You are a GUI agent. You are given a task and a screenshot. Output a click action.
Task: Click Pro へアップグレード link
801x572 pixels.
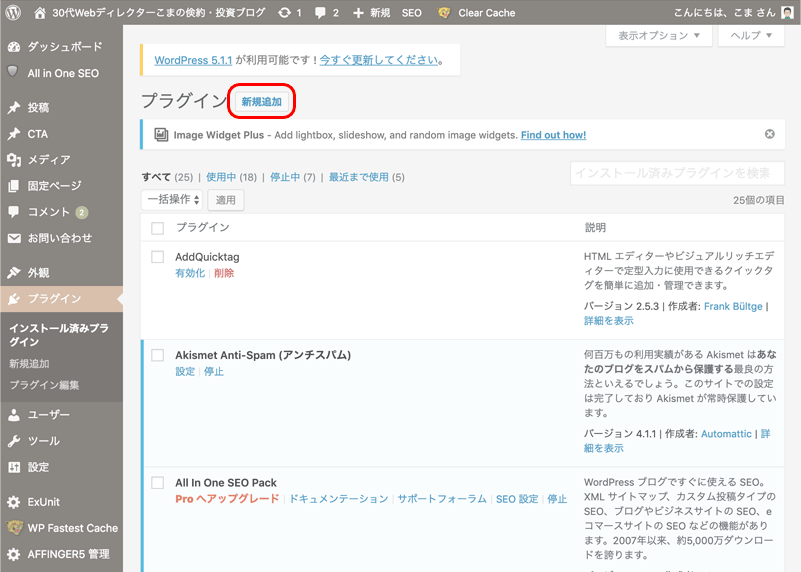227,499
